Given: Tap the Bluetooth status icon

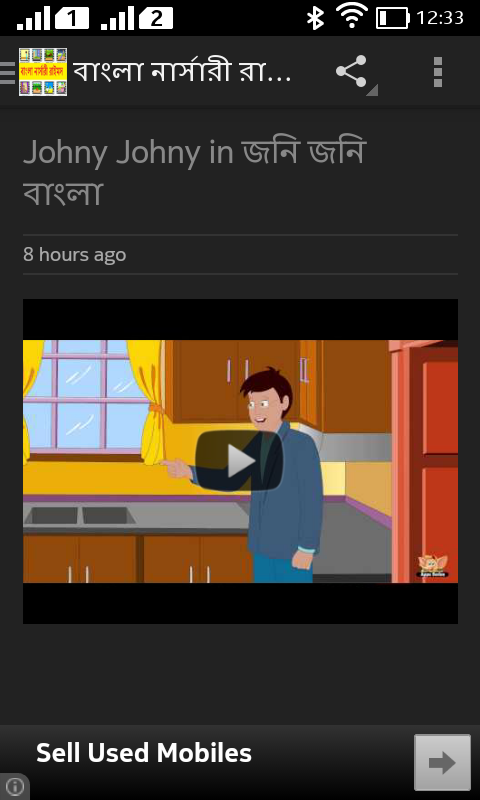Looking at the screenshot, I should (315, 18).
